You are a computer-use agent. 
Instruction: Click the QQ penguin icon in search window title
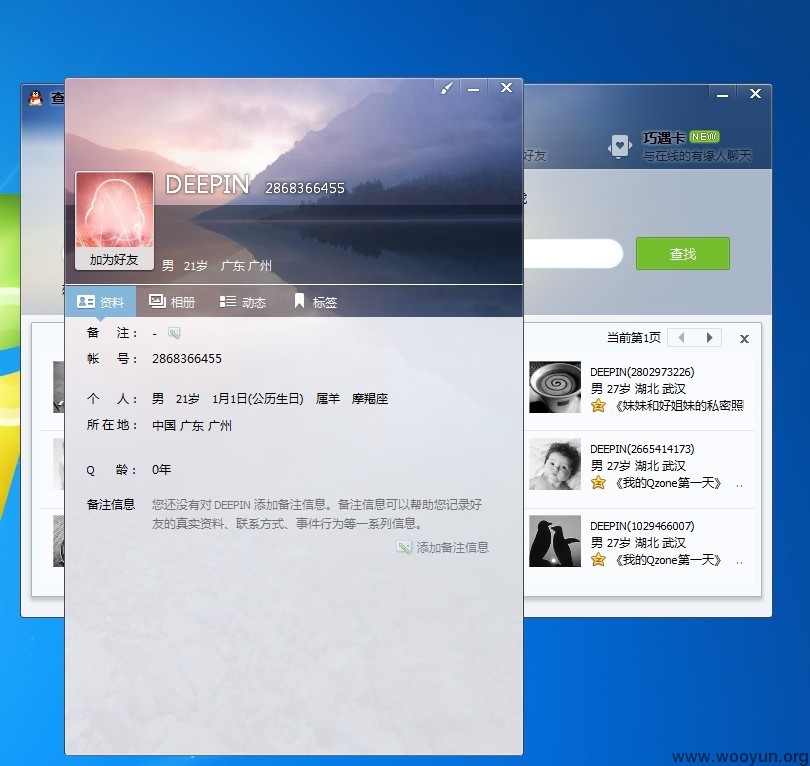[x=35, y=98]
